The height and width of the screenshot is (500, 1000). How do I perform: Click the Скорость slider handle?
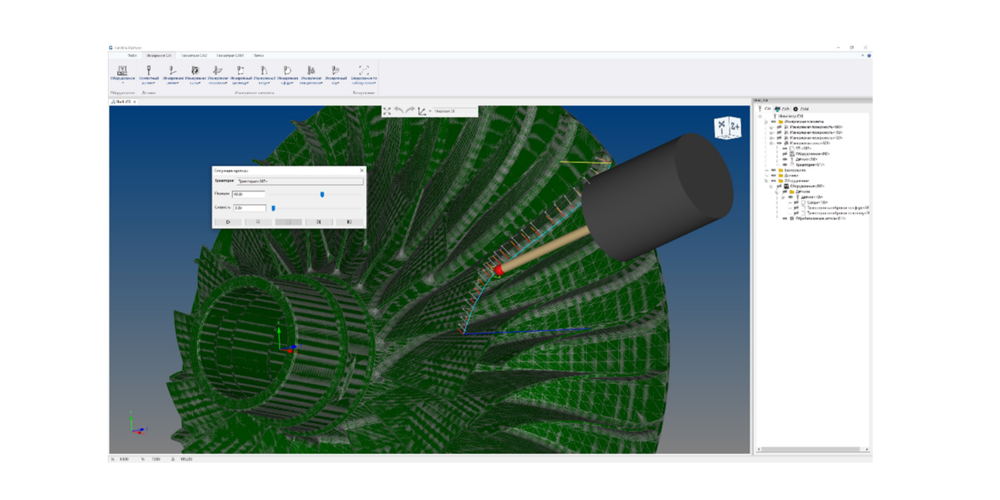tap(274, 208)
